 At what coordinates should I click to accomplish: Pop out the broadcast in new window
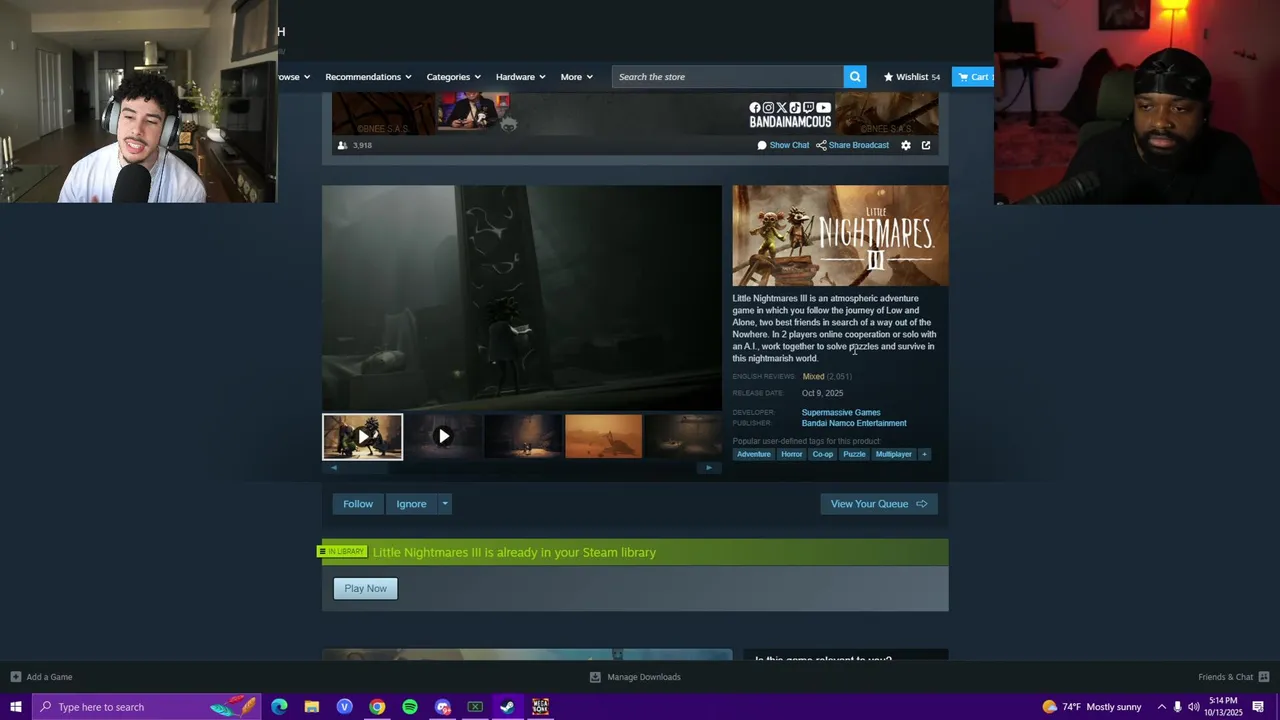click(x=926, y=145)
